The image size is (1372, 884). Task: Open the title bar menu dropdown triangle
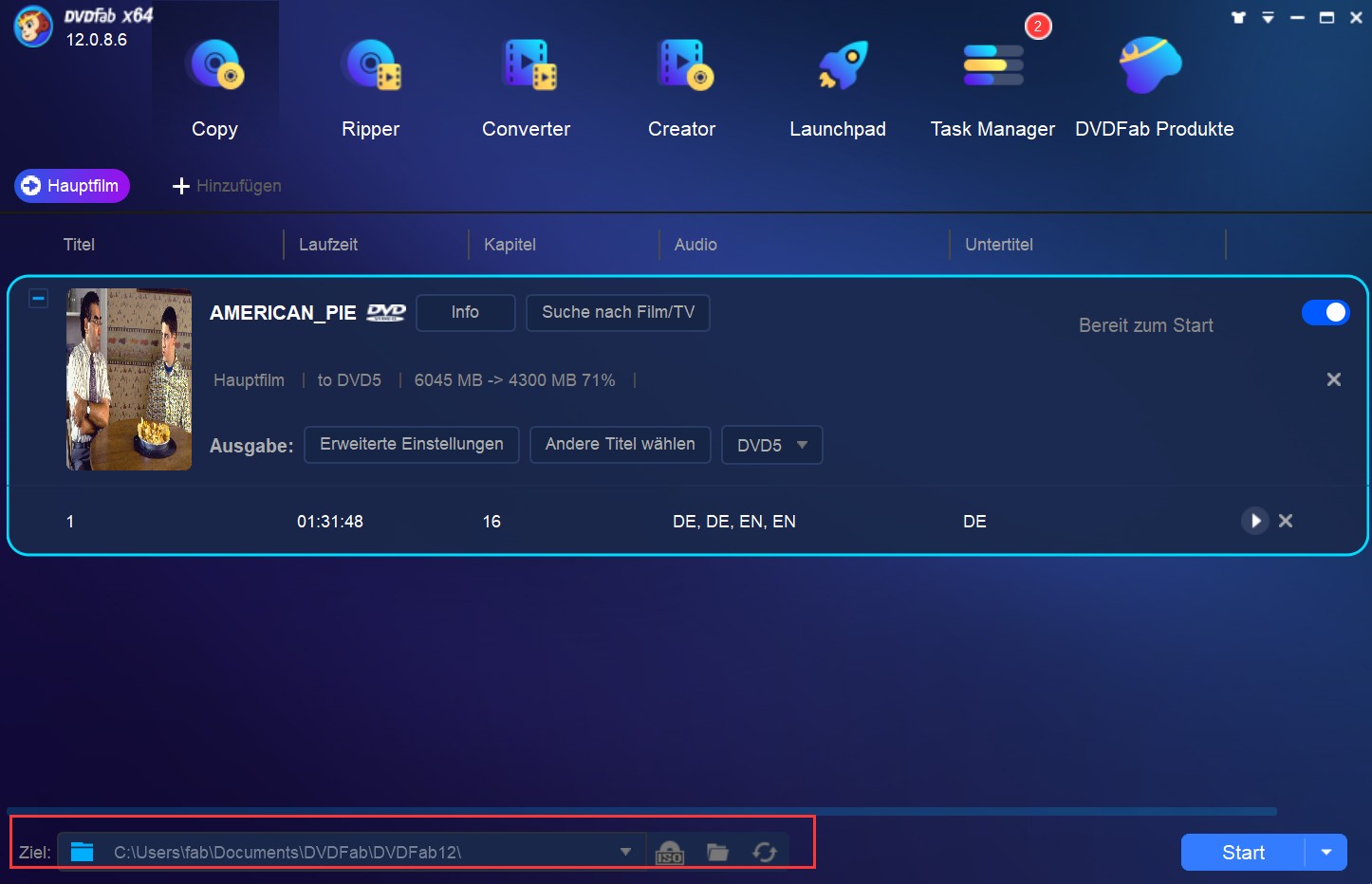click(x=1268, y=17)
